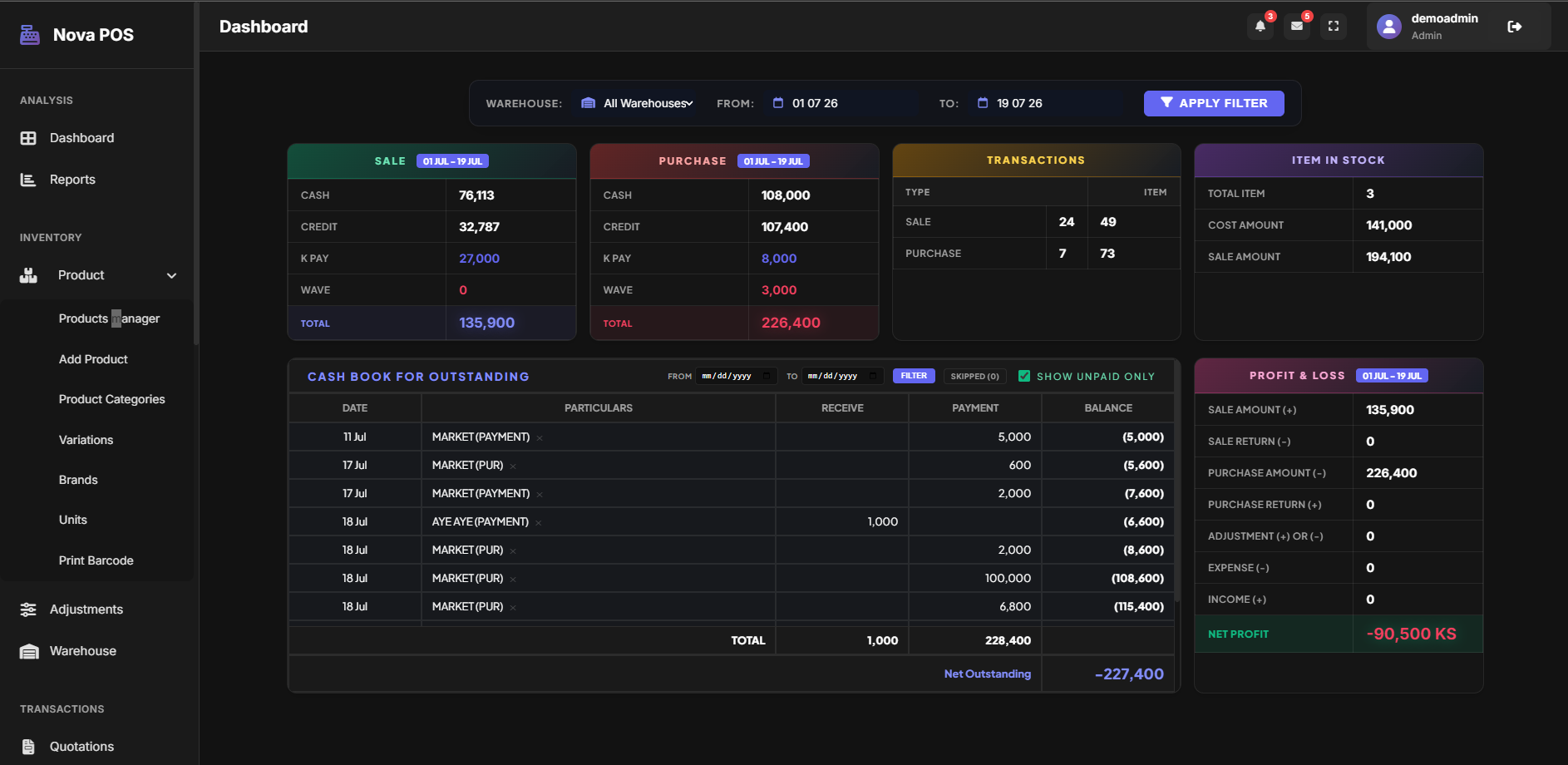
Task: Click the Net Outstanding value -227,400
Action: tap(1129, 674)
